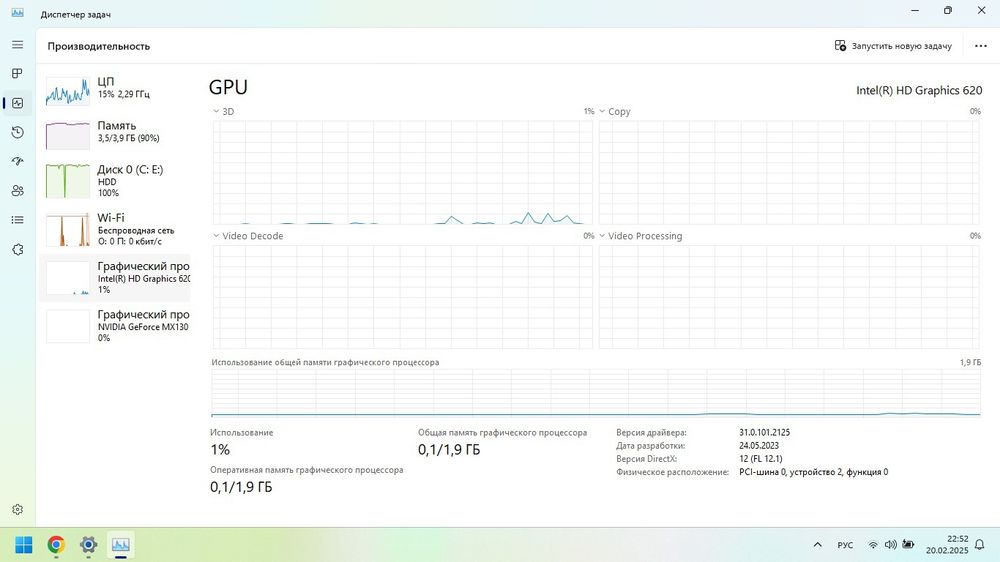1000x562 pixels.
Task: Click the Использование 1% value
Action: 220,450
